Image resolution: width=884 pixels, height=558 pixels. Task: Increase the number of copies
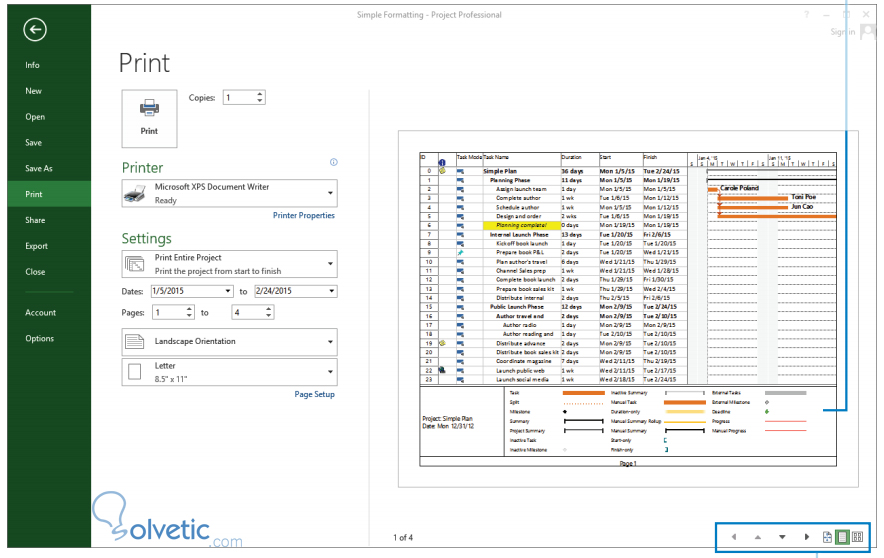259,94
